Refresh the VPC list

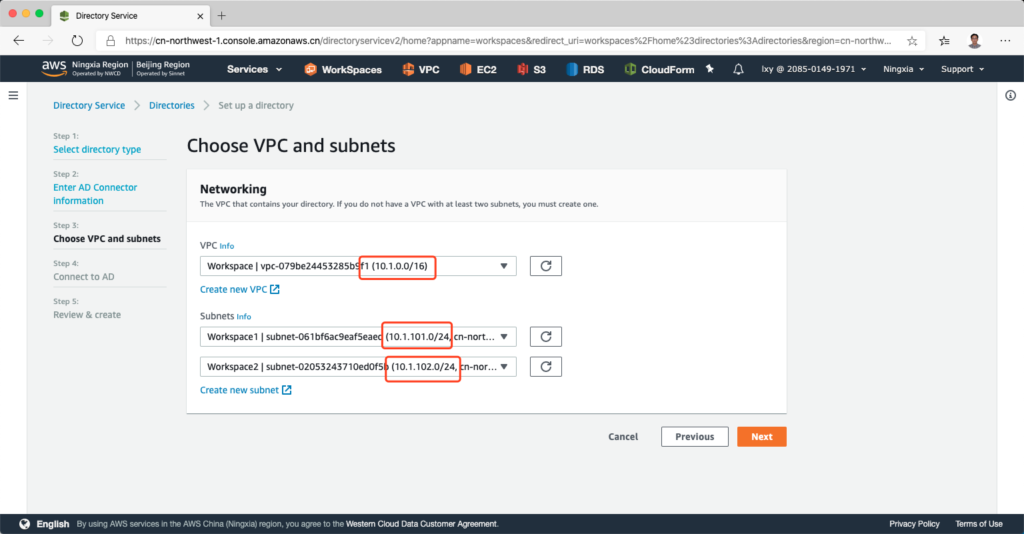(x=545, y=266)
